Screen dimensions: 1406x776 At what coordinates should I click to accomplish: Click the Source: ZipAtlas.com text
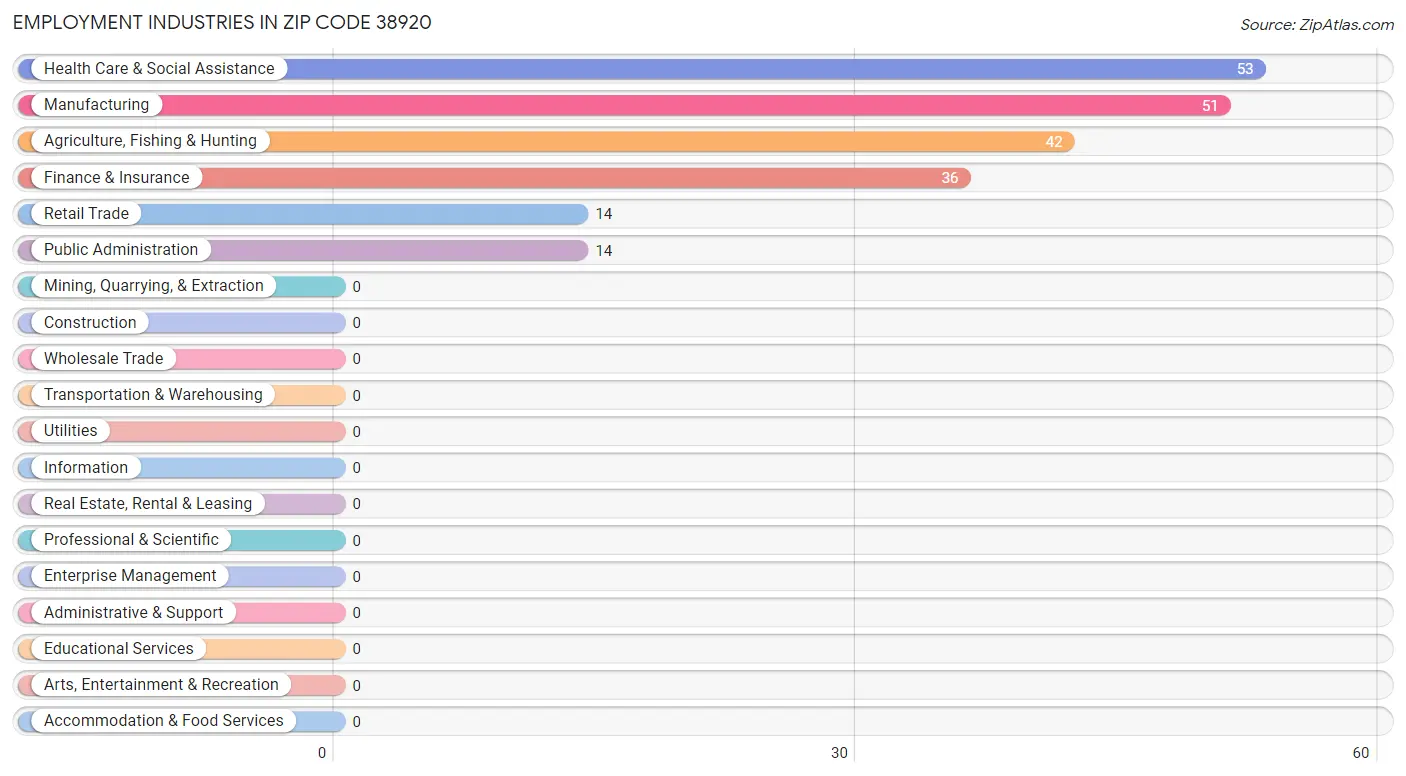coord(1317,25)
